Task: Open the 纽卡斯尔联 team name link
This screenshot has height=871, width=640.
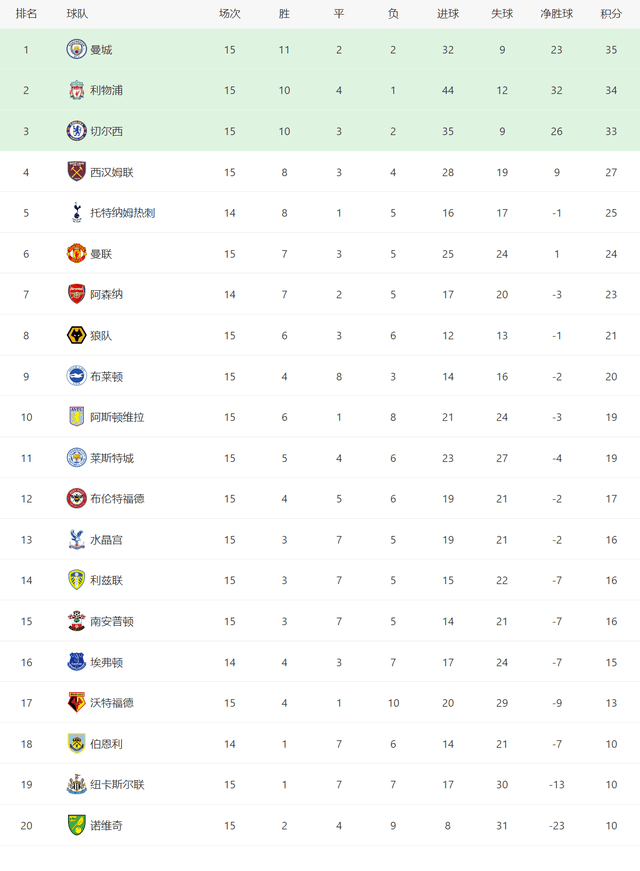Action: click(117, 784)
